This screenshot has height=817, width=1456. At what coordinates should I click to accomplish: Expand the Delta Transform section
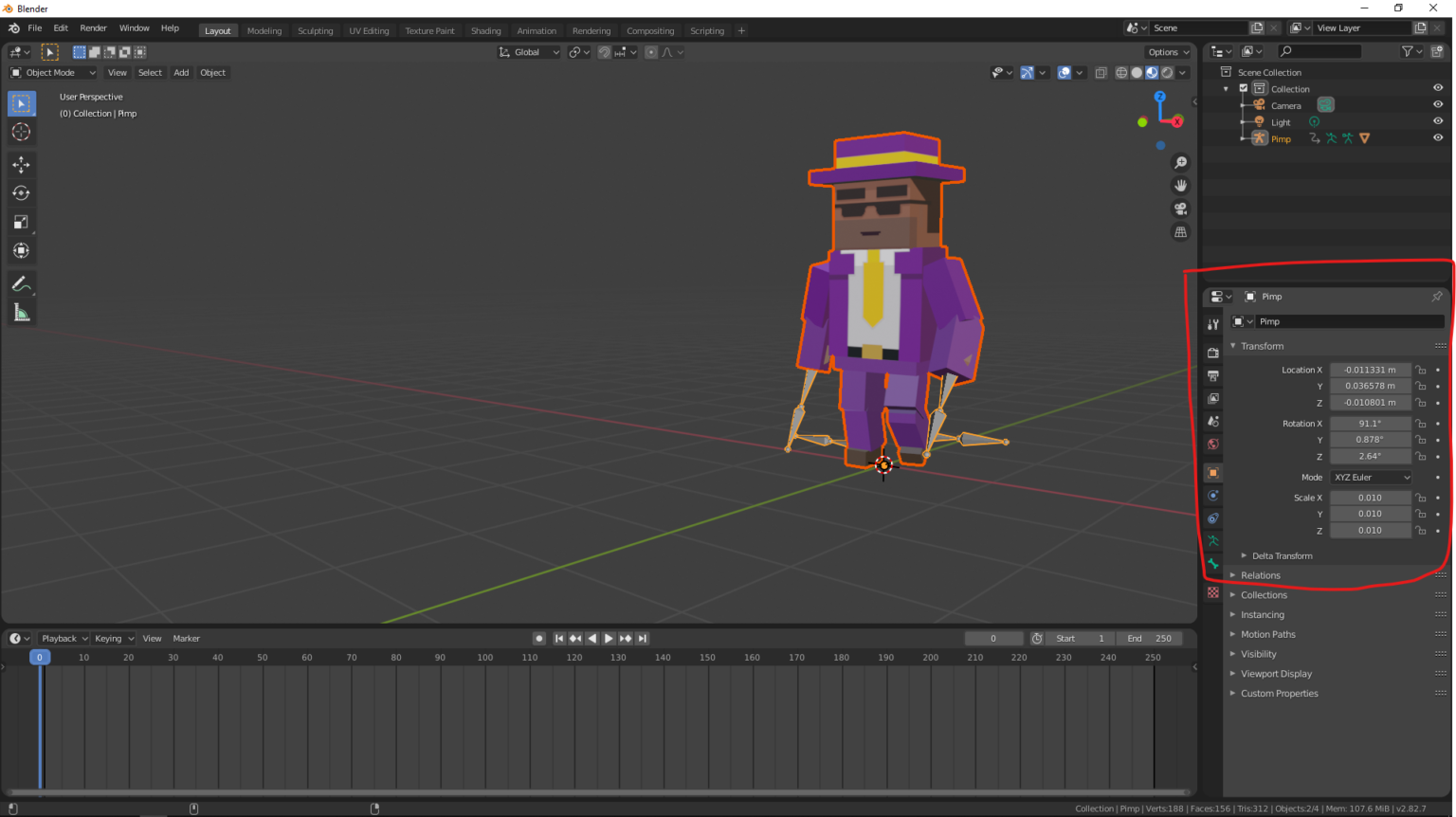1276,555
